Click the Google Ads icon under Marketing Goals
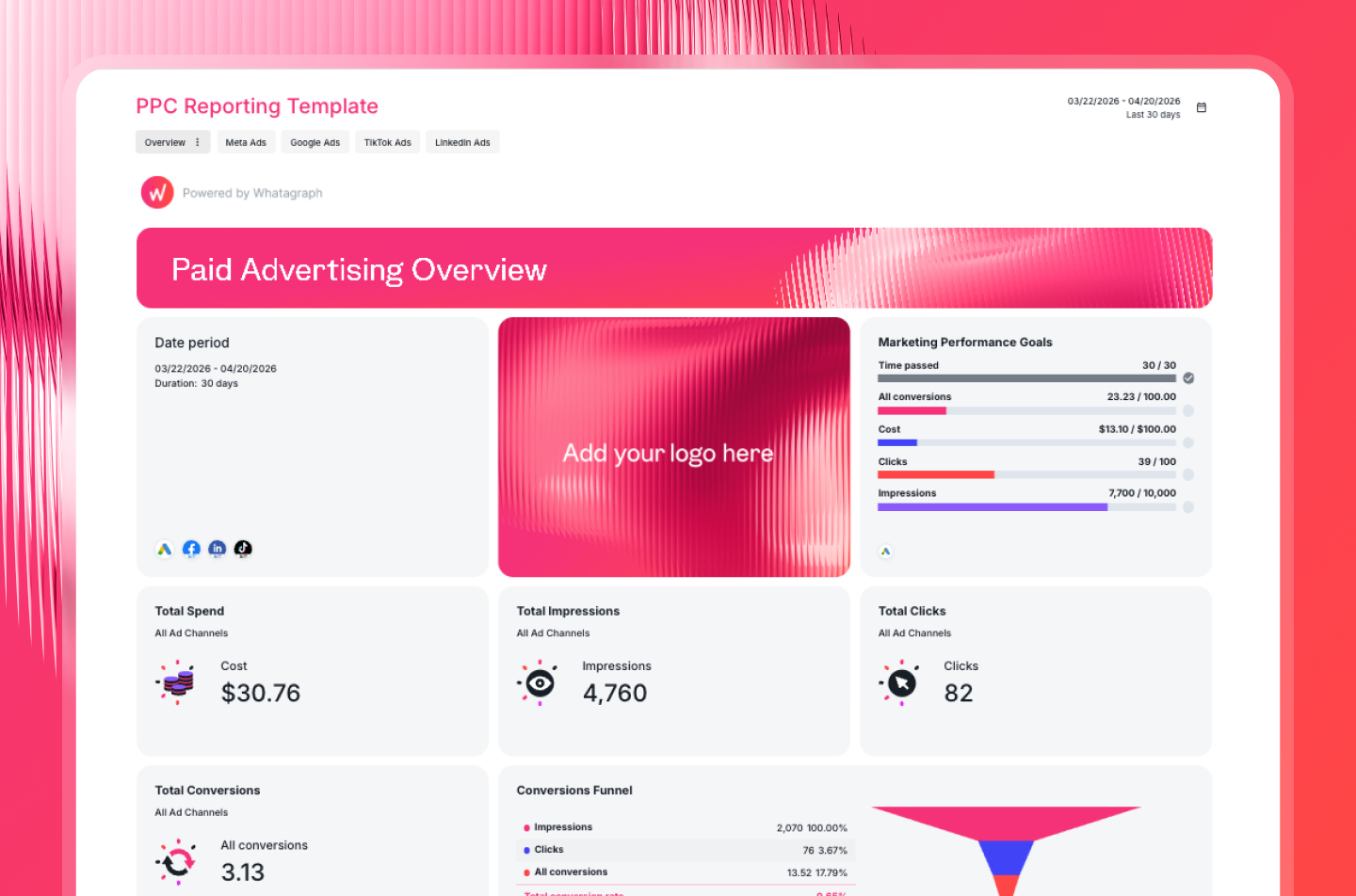 886,552
